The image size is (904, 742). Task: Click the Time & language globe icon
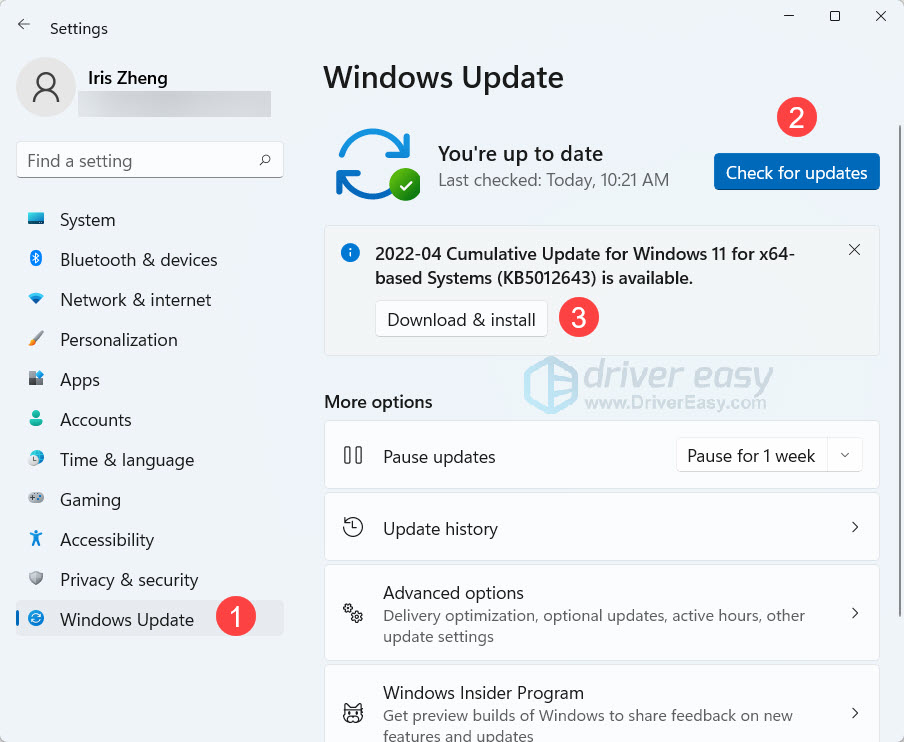click(x=37, y=459)
